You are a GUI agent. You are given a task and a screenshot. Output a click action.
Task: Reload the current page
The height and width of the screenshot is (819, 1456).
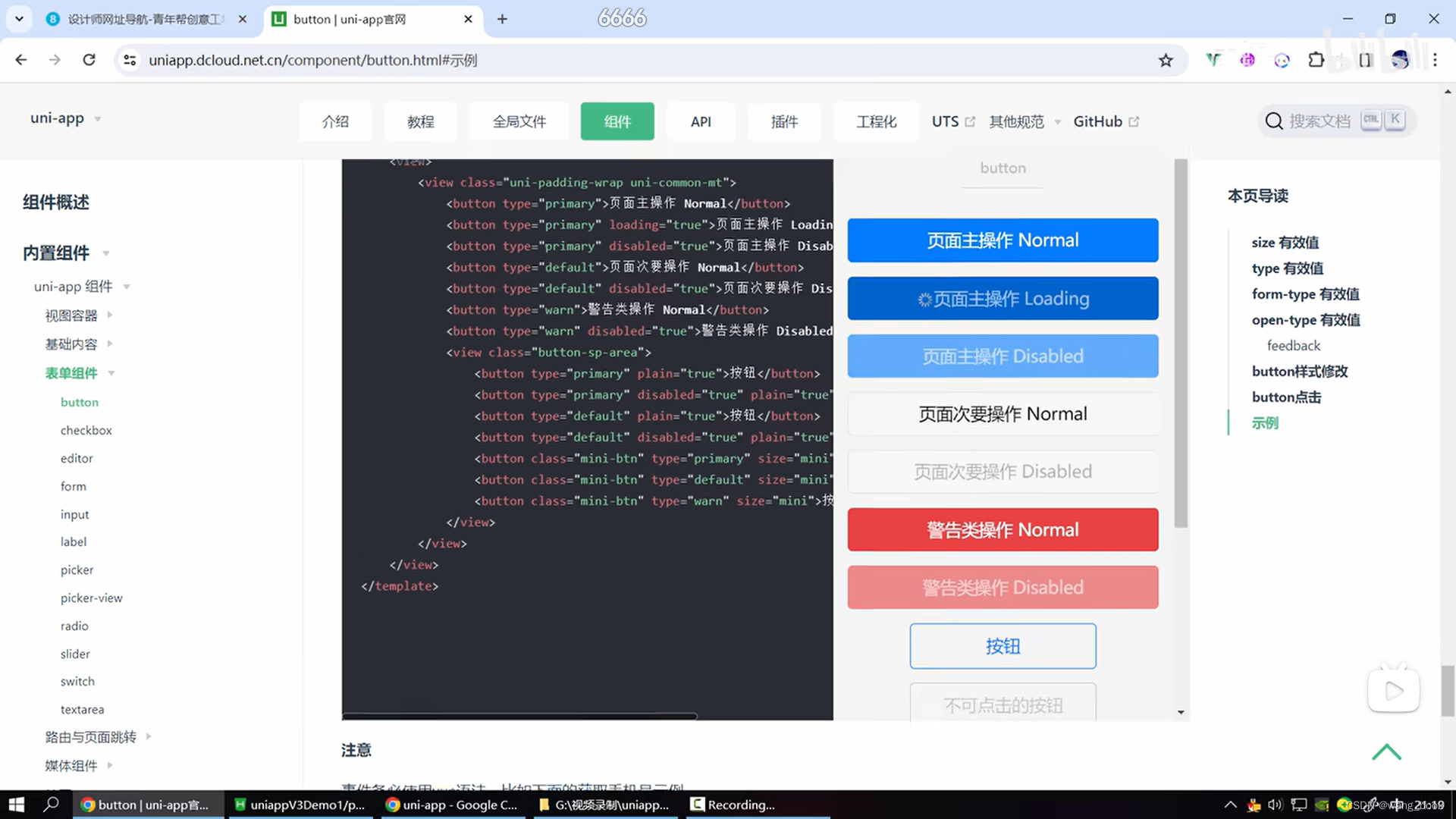coord(89,60)
